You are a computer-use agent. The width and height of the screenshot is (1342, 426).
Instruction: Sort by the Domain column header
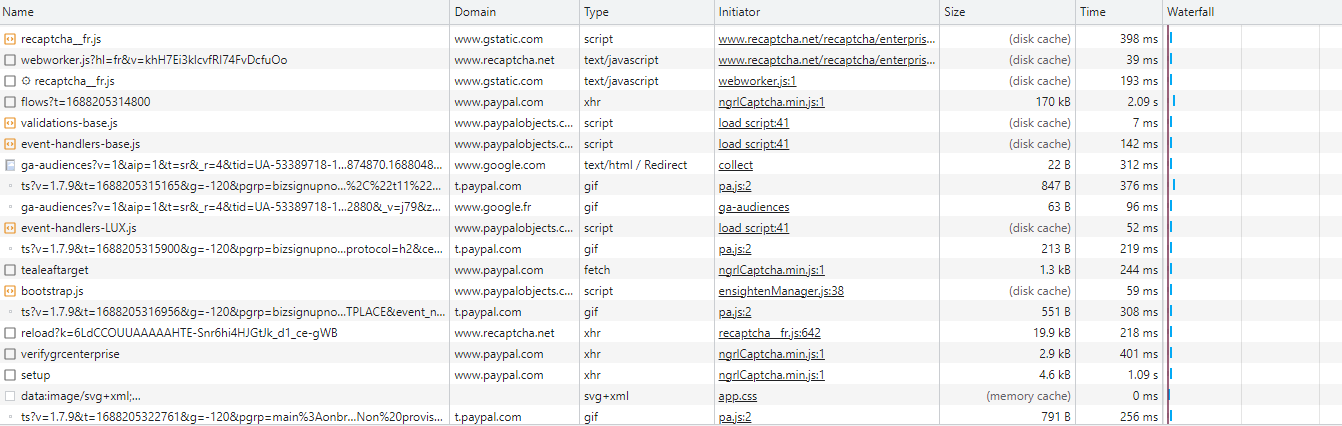pyautogui.click(x=475, y=12)
